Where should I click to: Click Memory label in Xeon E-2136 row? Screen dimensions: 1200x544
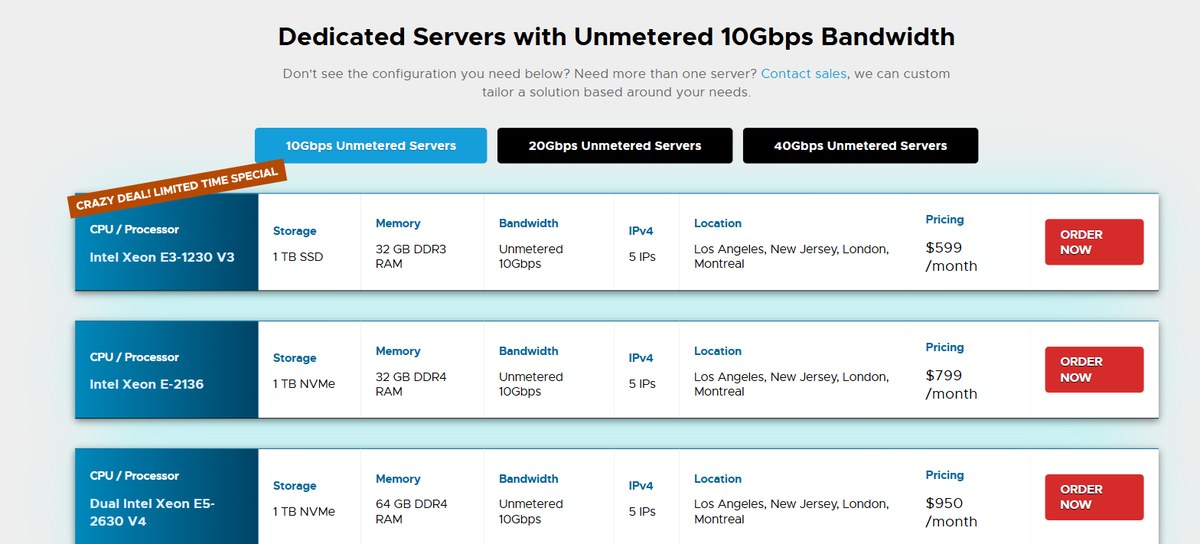(x=398, y=351)
